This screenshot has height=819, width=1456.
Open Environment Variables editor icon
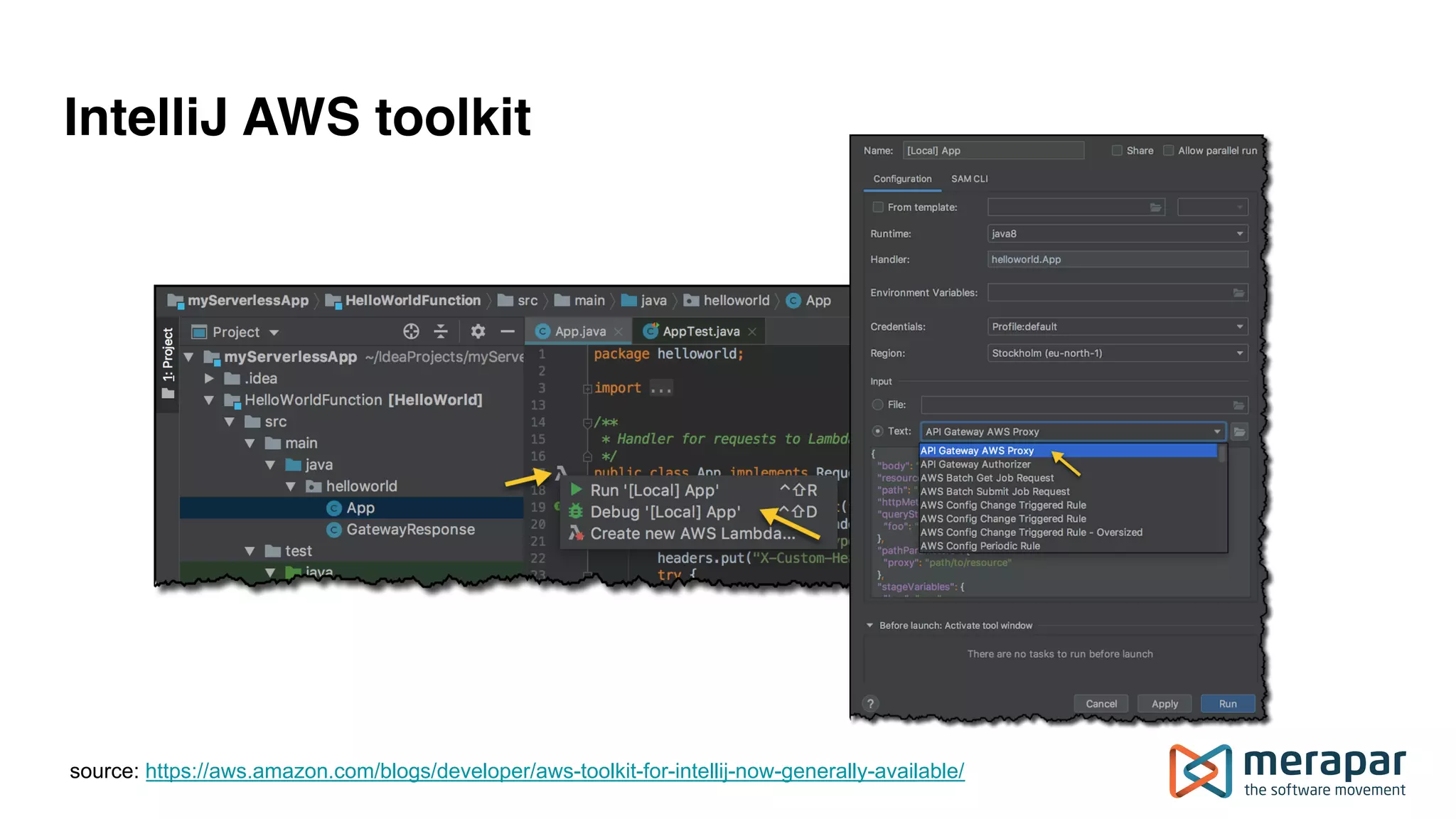pyautogui.click(x=1238, y=293)
